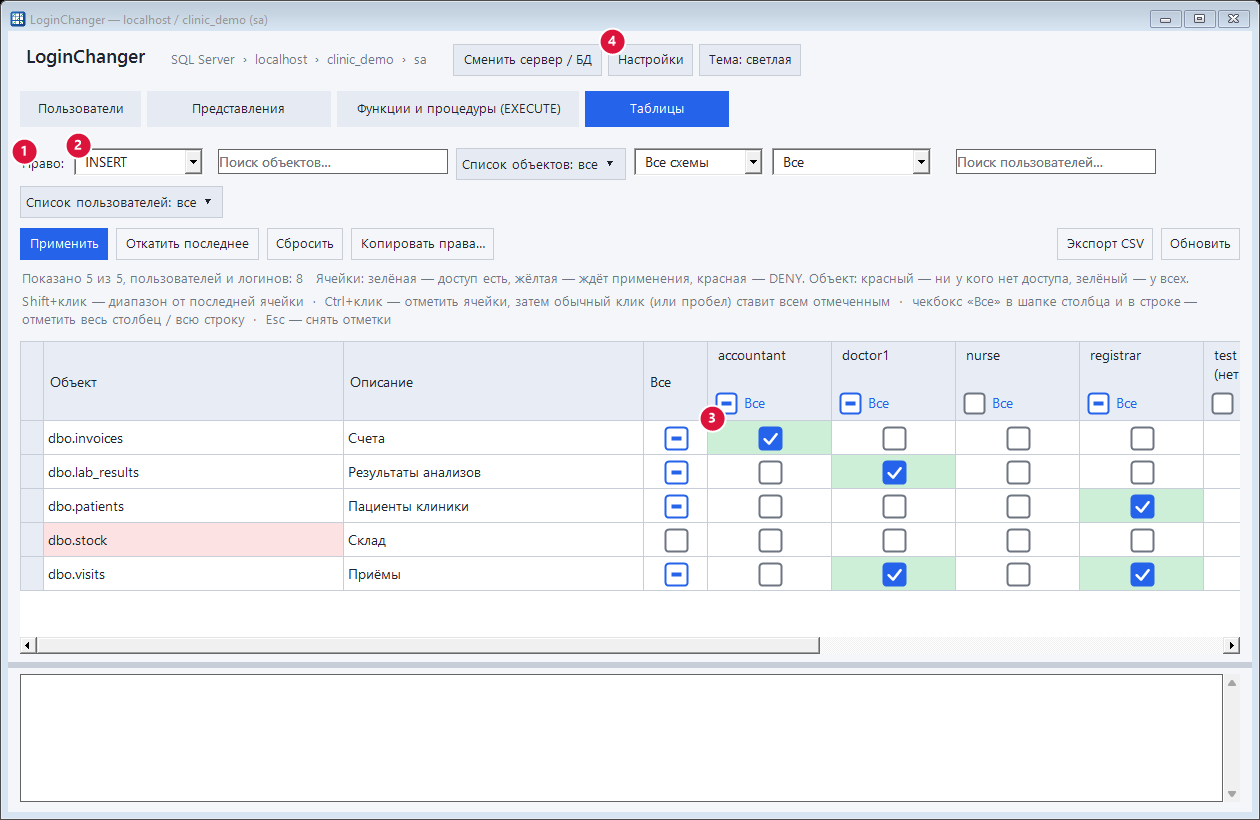
Task: Click the Обновить button
Action: 1201,244
